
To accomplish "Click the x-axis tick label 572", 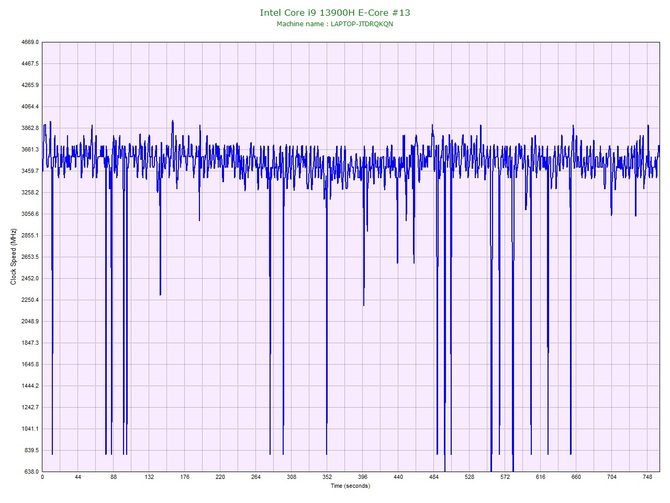I will click(505, 477).
